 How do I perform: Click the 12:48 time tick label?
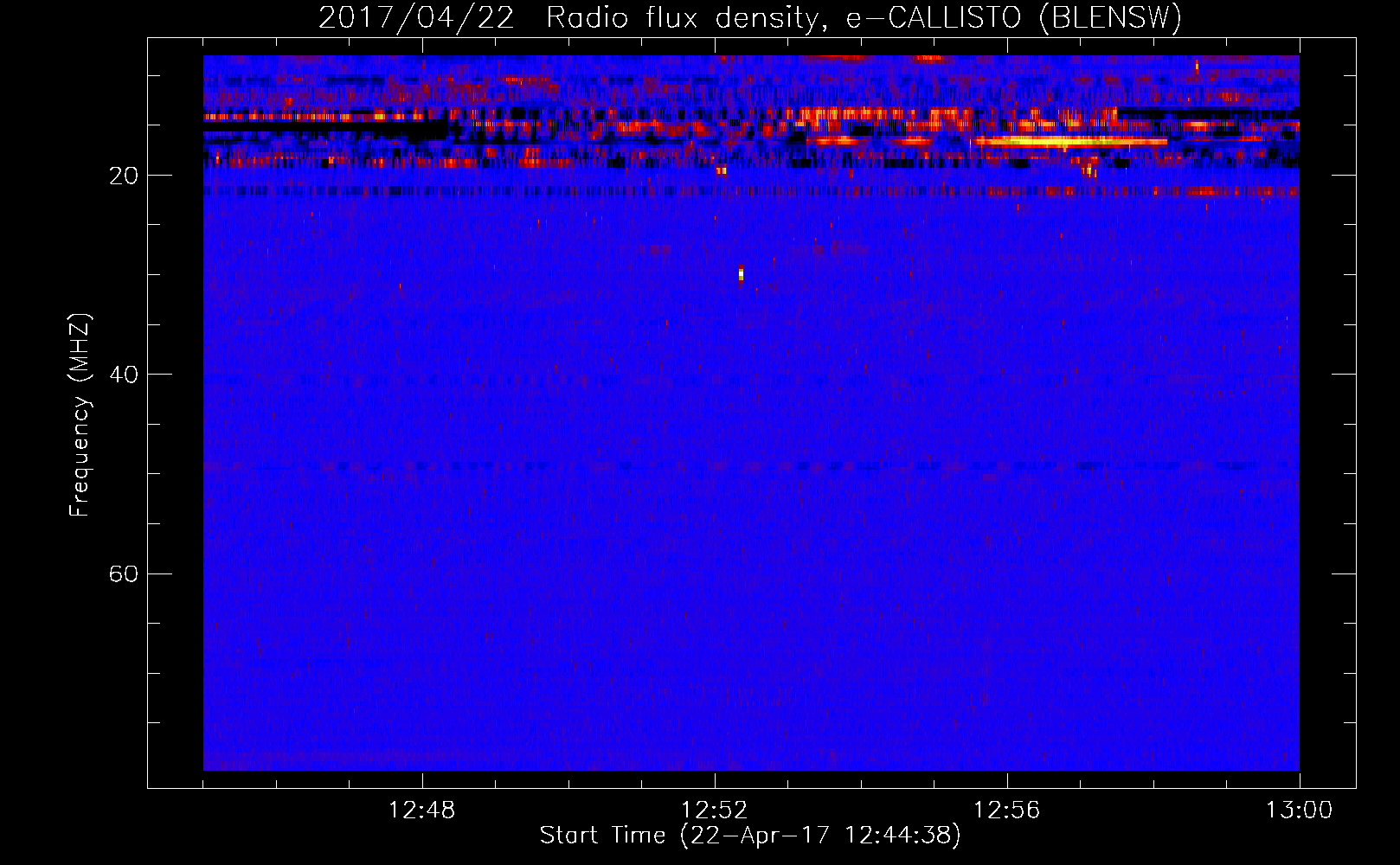point(422,811)
